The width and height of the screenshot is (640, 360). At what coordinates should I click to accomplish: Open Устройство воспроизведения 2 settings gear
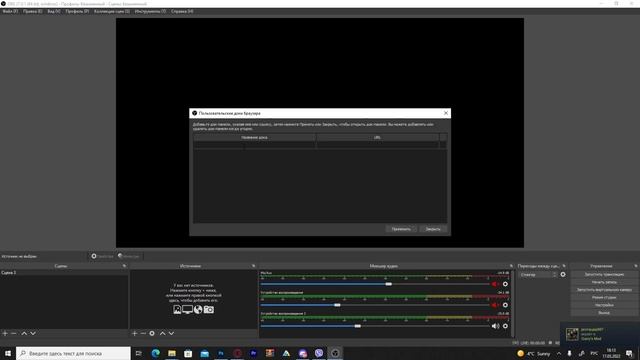click(505, 326)
